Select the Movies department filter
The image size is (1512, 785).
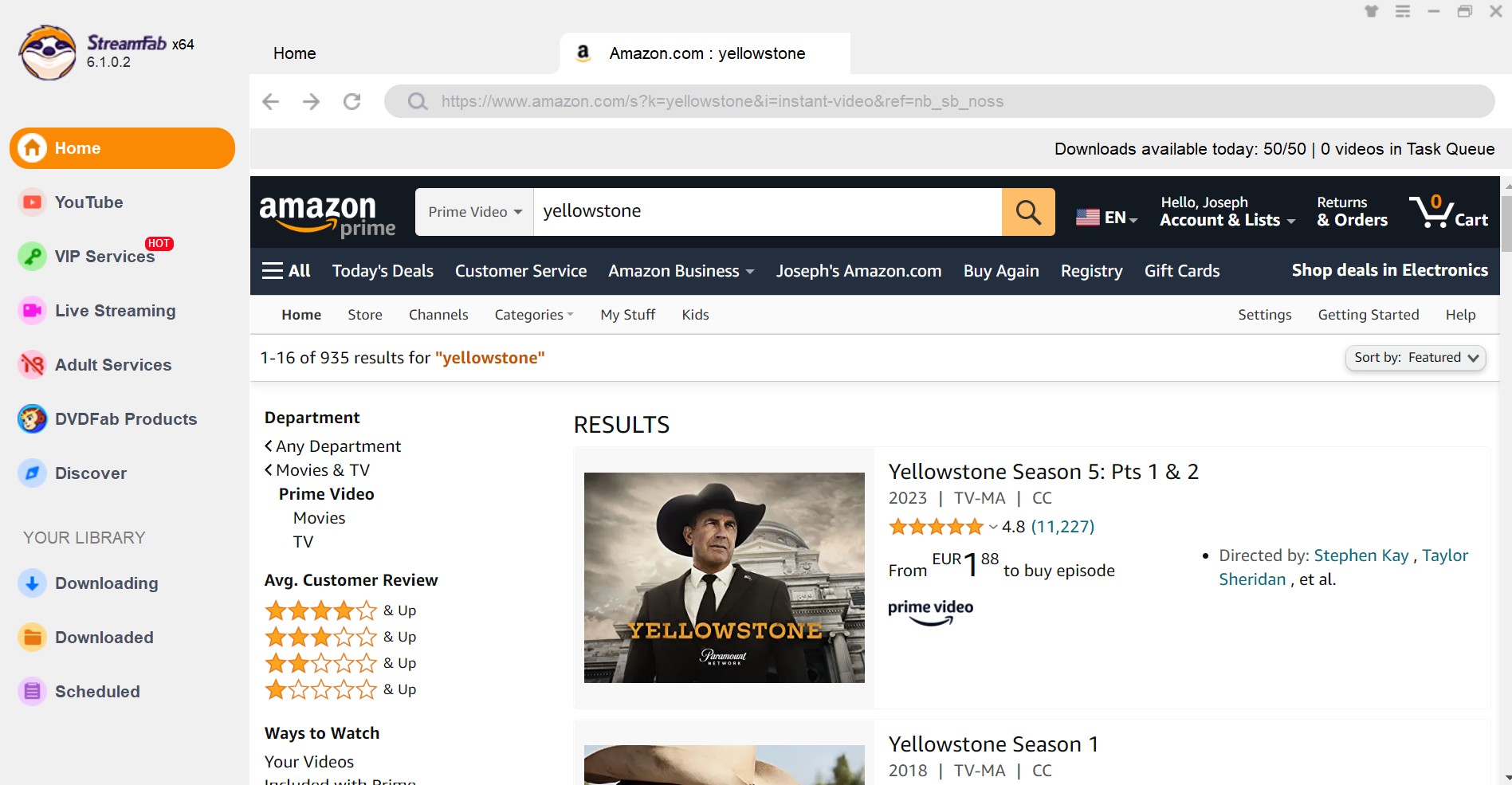tap(319, 518)
